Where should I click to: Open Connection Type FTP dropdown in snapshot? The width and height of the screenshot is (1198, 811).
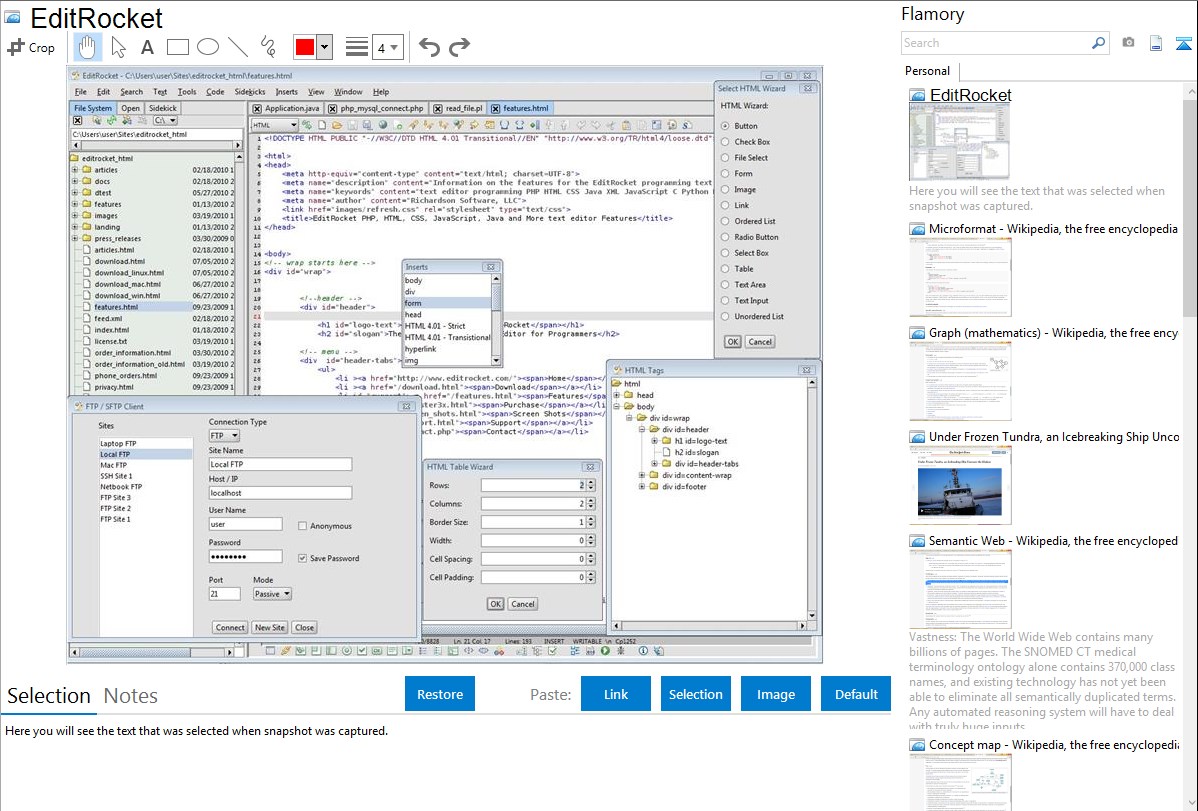[x=225, y=436]
